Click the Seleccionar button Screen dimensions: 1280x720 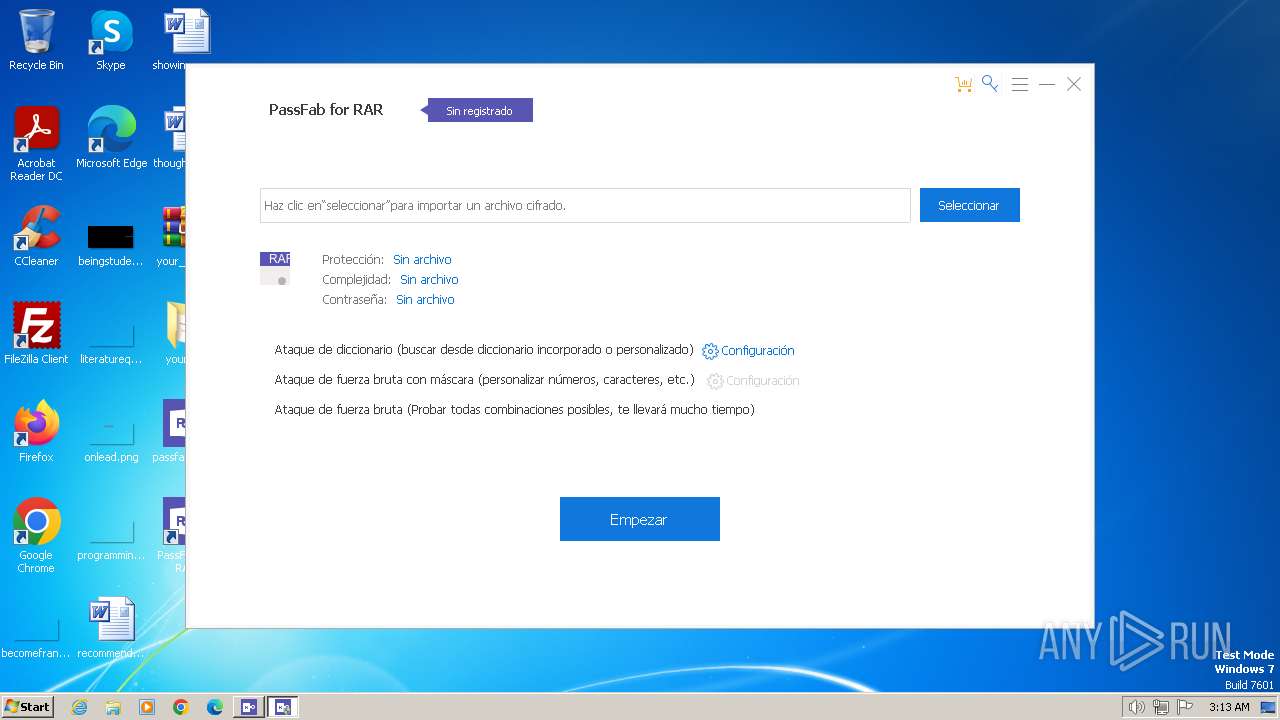[969, 205]
